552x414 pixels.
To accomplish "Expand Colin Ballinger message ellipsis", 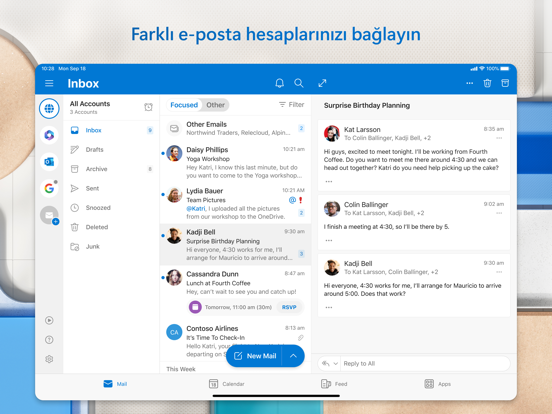I will [x=329, y=240].
